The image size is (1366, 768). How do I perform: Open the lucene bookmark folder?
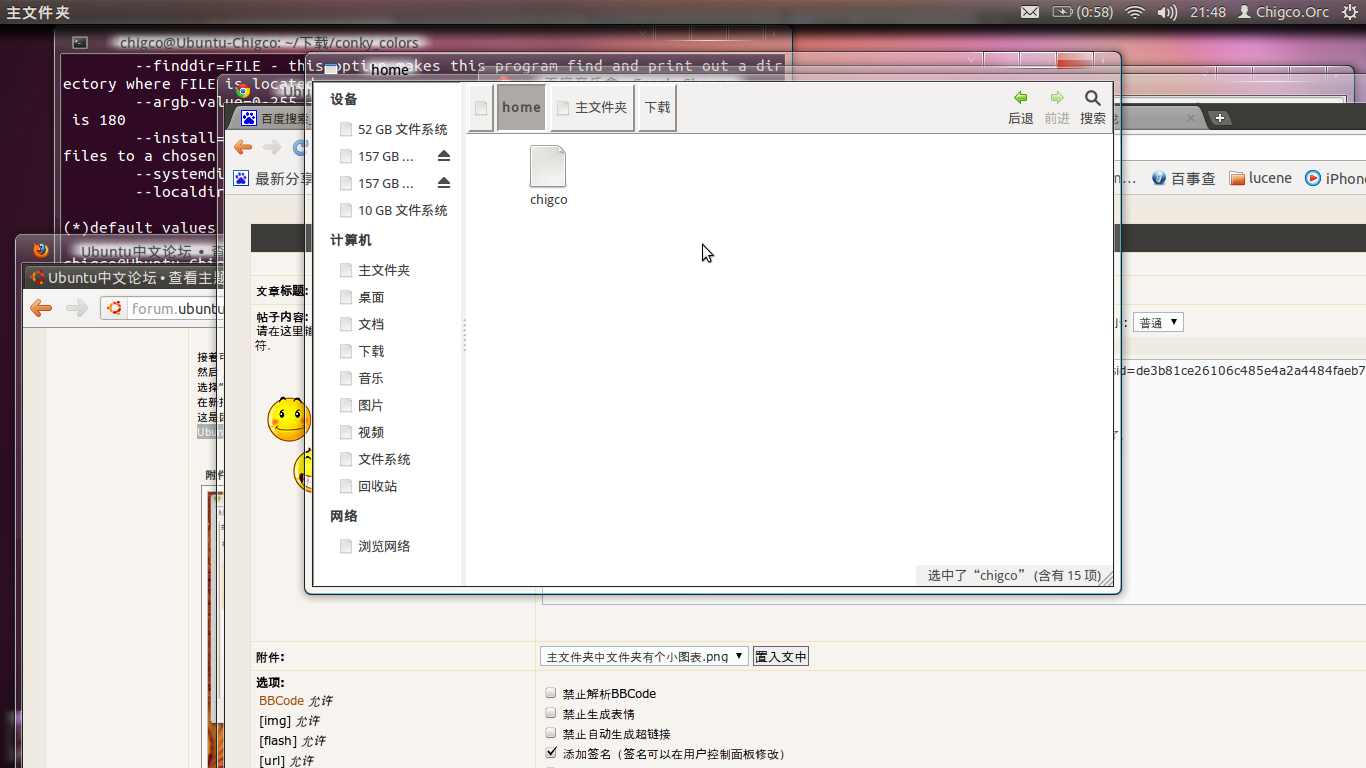point(1260,178)
